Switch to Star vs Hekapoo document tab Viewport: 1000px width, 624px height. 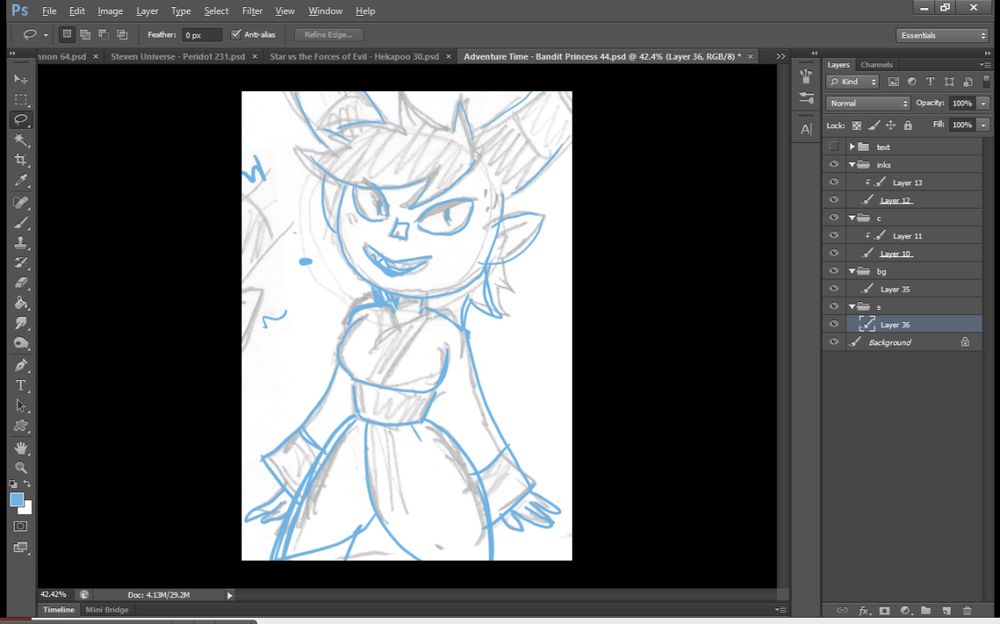(354, 57)
